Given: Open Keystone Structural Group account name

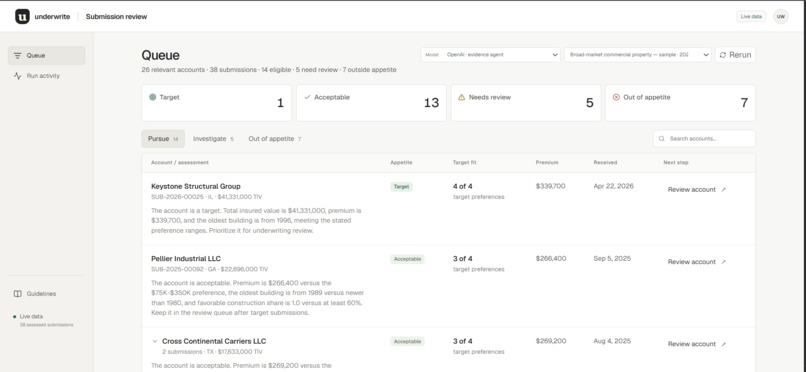Looking at the screenshot, I should coord(196,187).
